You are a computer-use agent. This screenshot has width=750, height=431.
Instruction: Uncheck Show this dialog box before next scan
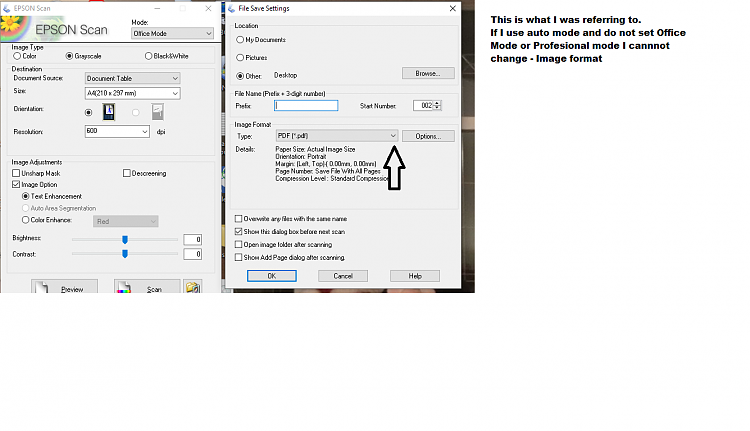238,232
